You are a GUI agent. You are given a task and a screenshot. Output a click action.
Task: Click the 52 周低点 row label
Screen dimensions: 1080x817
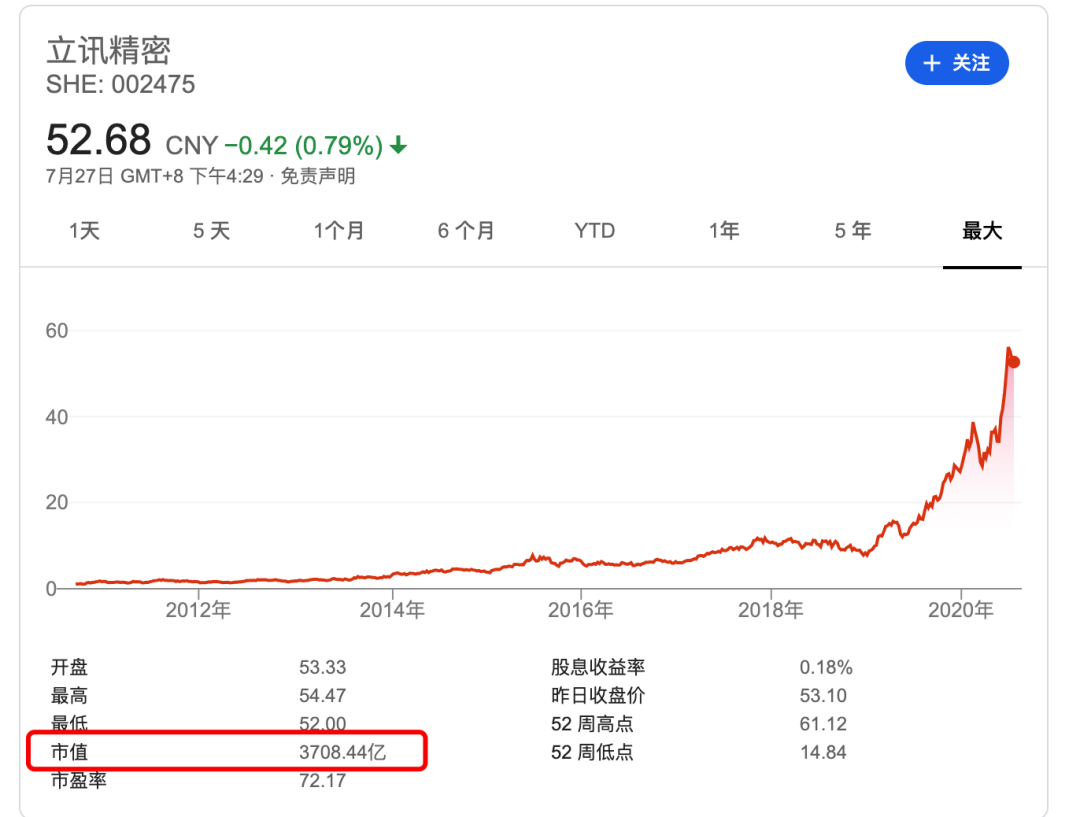592,752
